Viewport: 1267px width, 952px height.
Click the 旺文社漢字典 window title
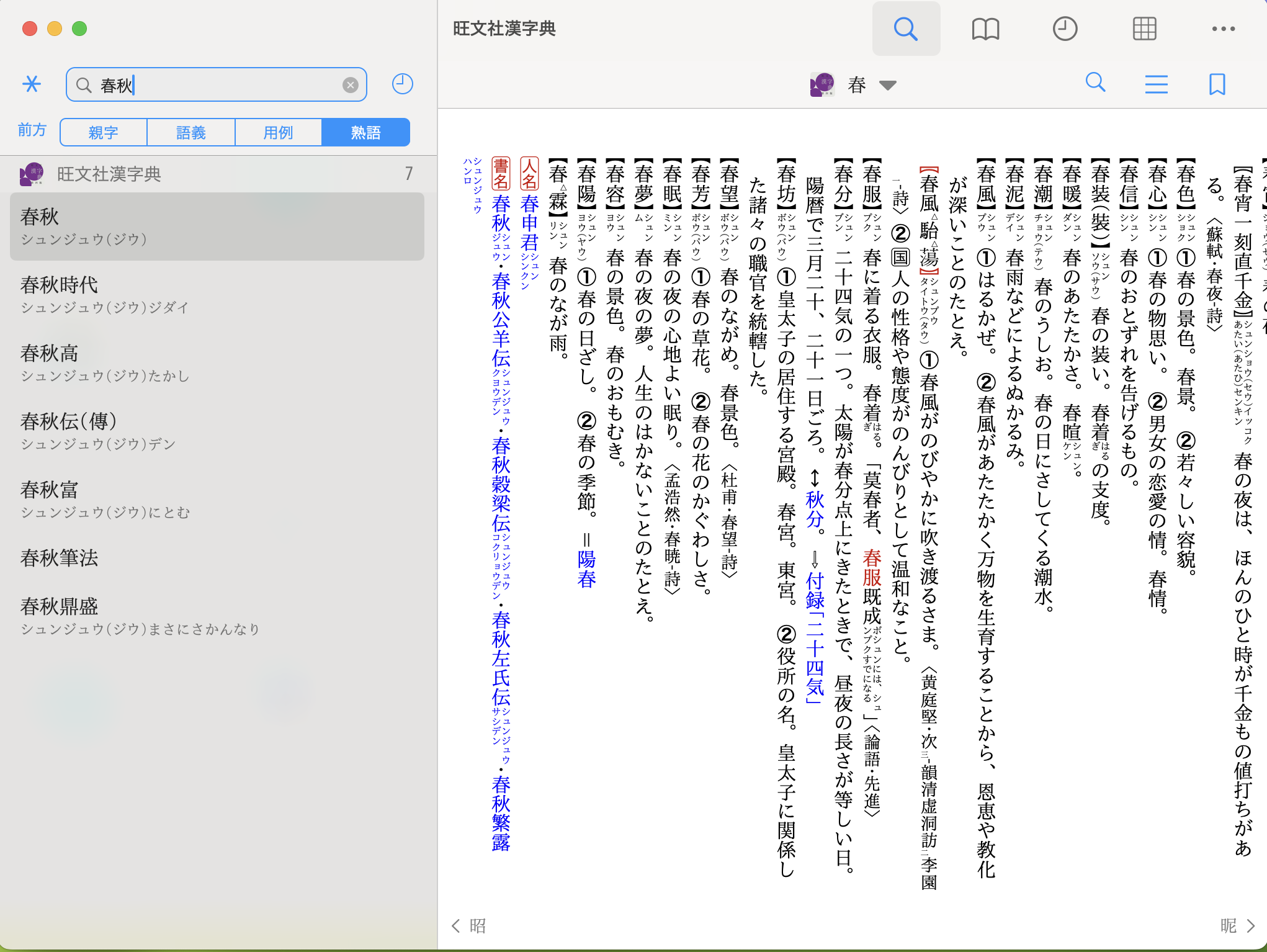[x=504, y=29]
